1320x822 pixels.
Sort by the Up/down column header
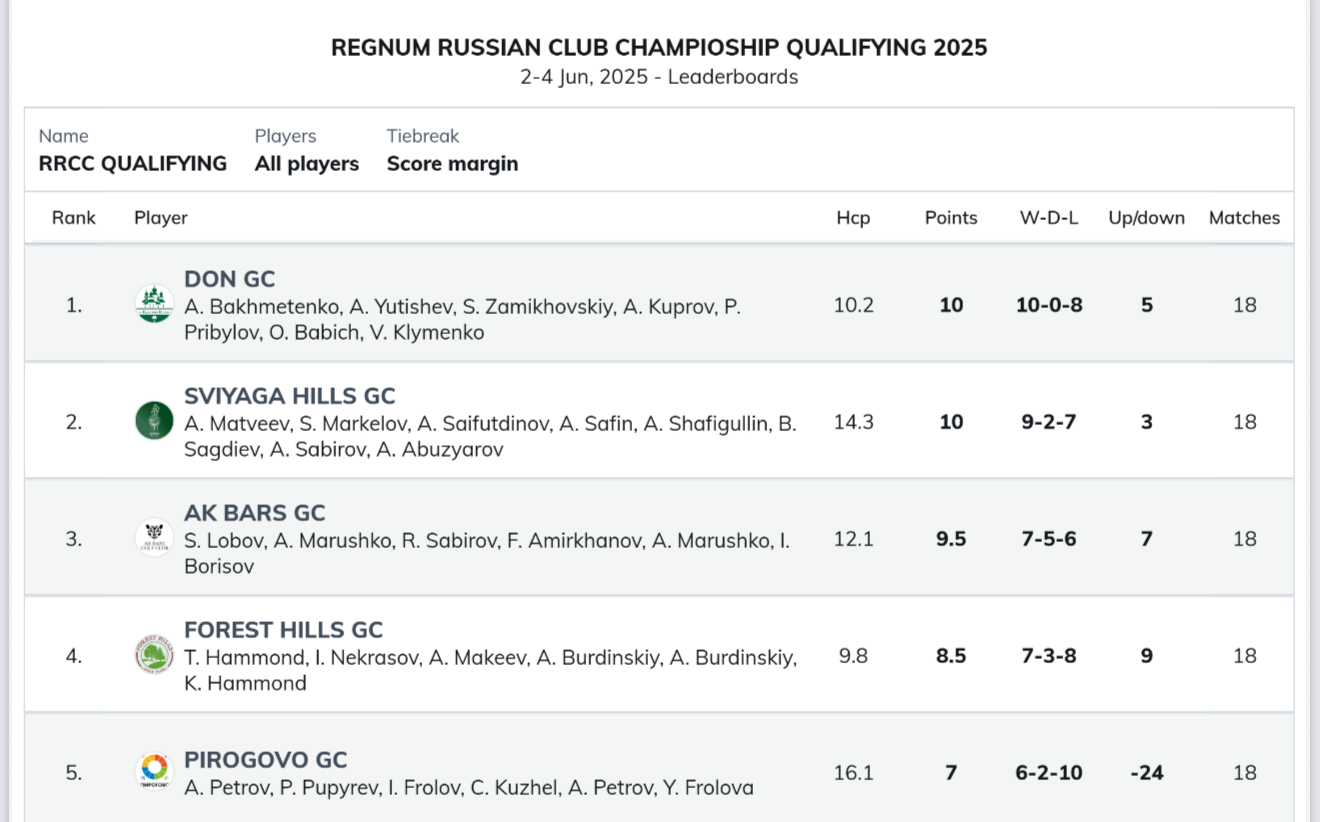click(1146, 218)
